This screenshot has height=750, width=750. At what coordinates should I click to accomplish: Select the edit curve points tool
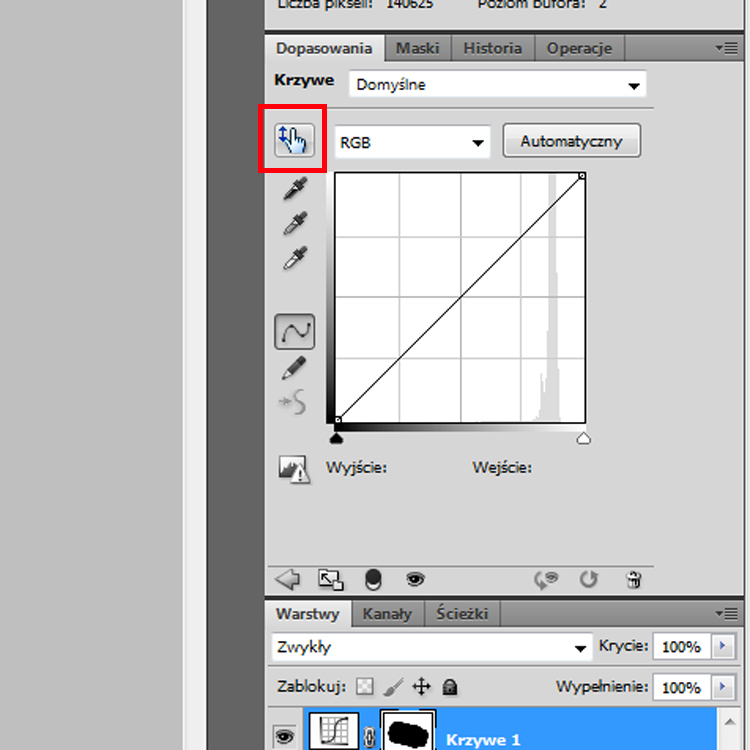click(x=294, y=331)
